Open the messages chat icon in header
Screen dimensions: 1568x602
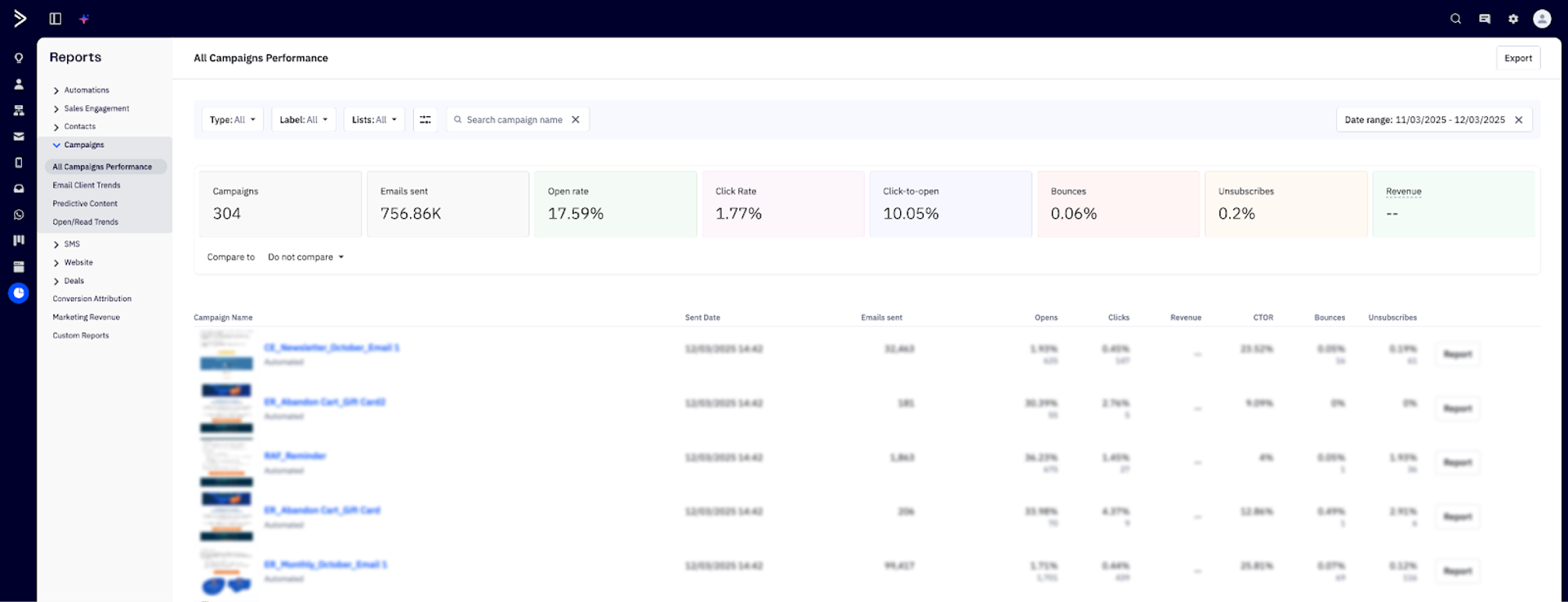(1484, 19)
